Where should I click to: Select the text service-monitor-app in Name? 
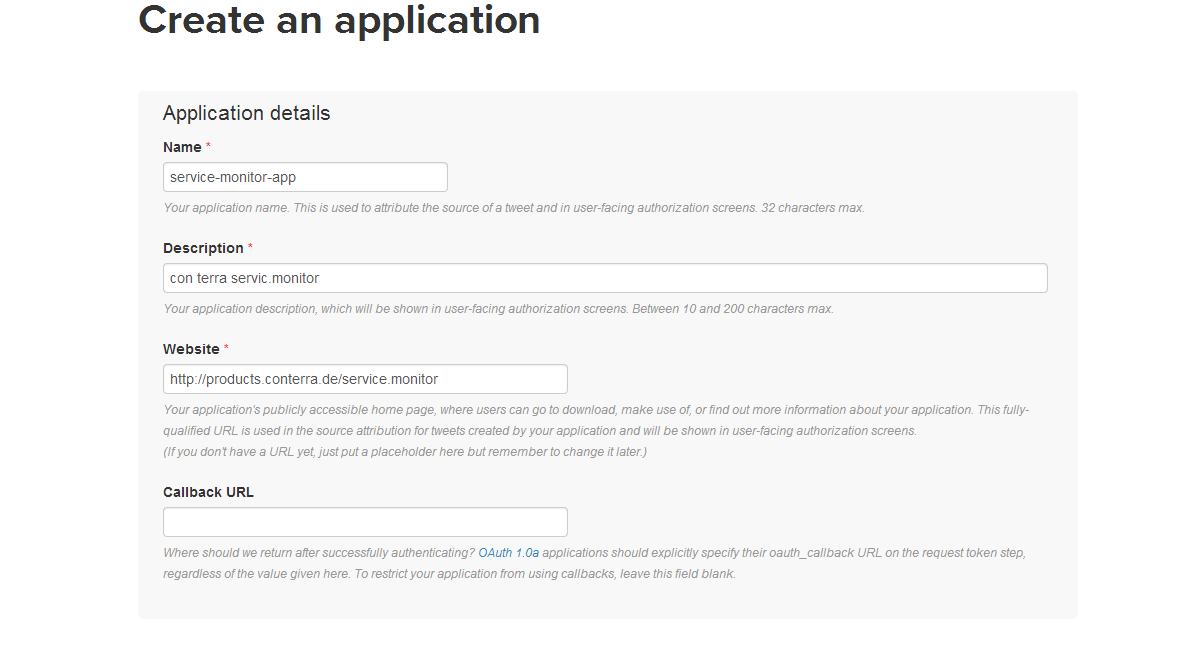pos(231,176)
